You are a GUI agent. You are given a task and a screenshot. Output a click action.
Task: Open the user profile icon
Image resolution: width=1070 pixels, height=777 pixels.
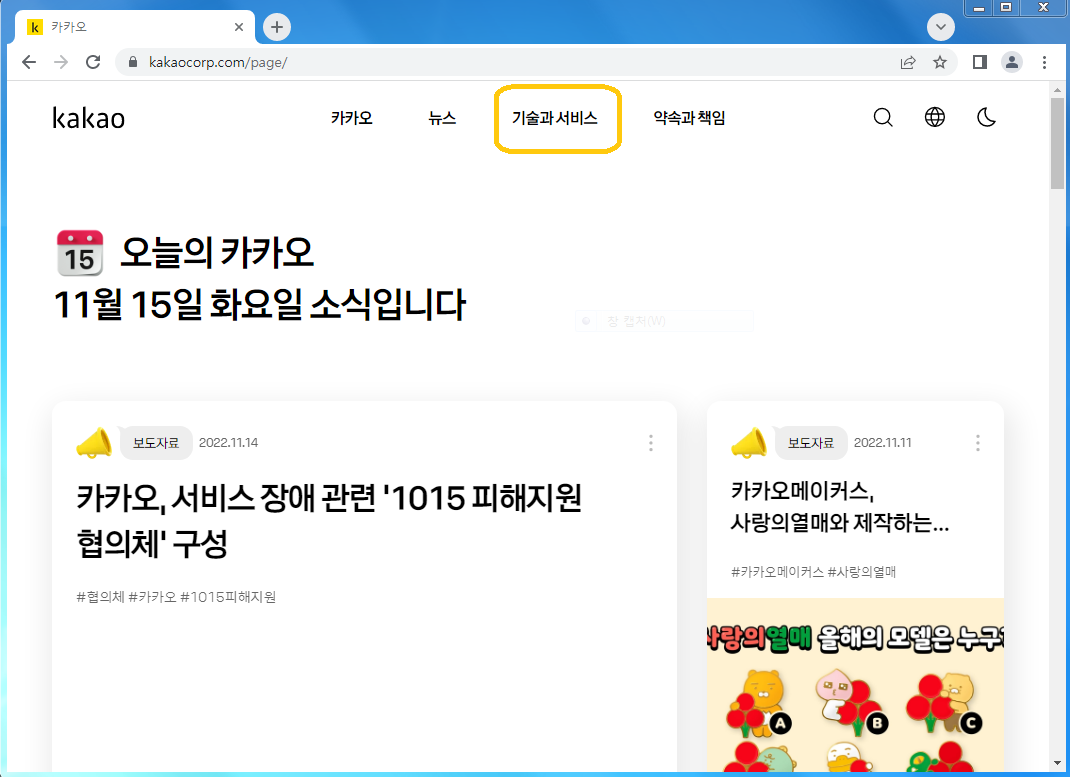(1011, 62)
